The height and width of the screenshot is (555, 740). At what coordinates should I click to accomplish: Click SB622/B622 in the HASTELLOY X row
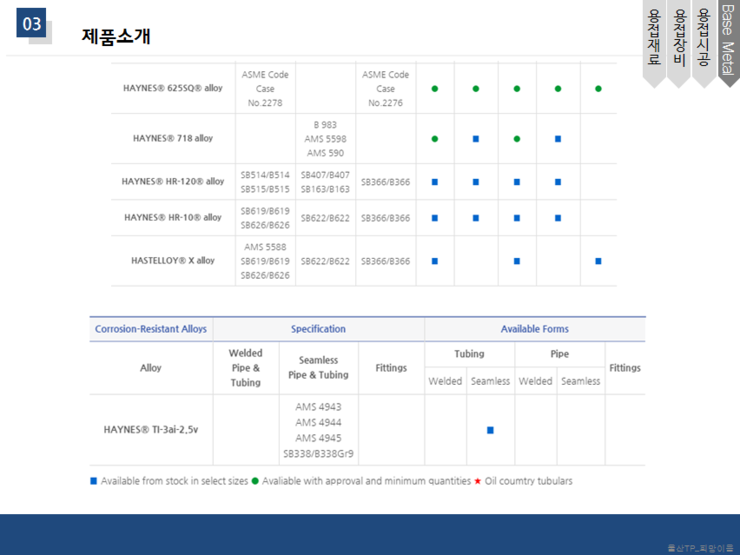click(325, 261)
